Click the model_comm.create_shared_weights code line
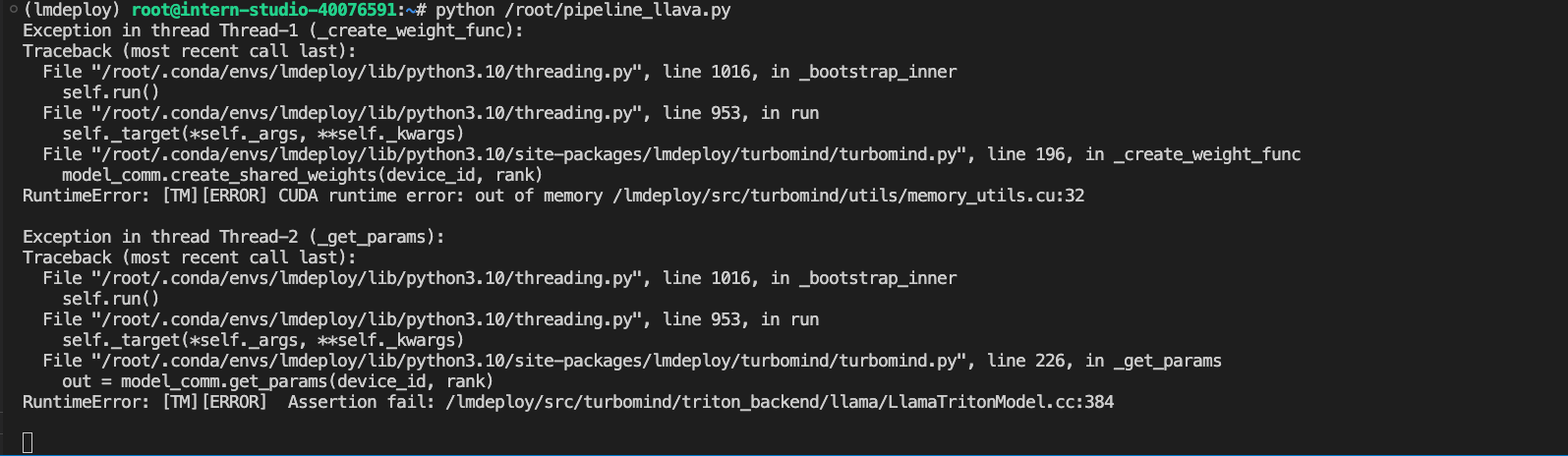 tap(302, 175)
